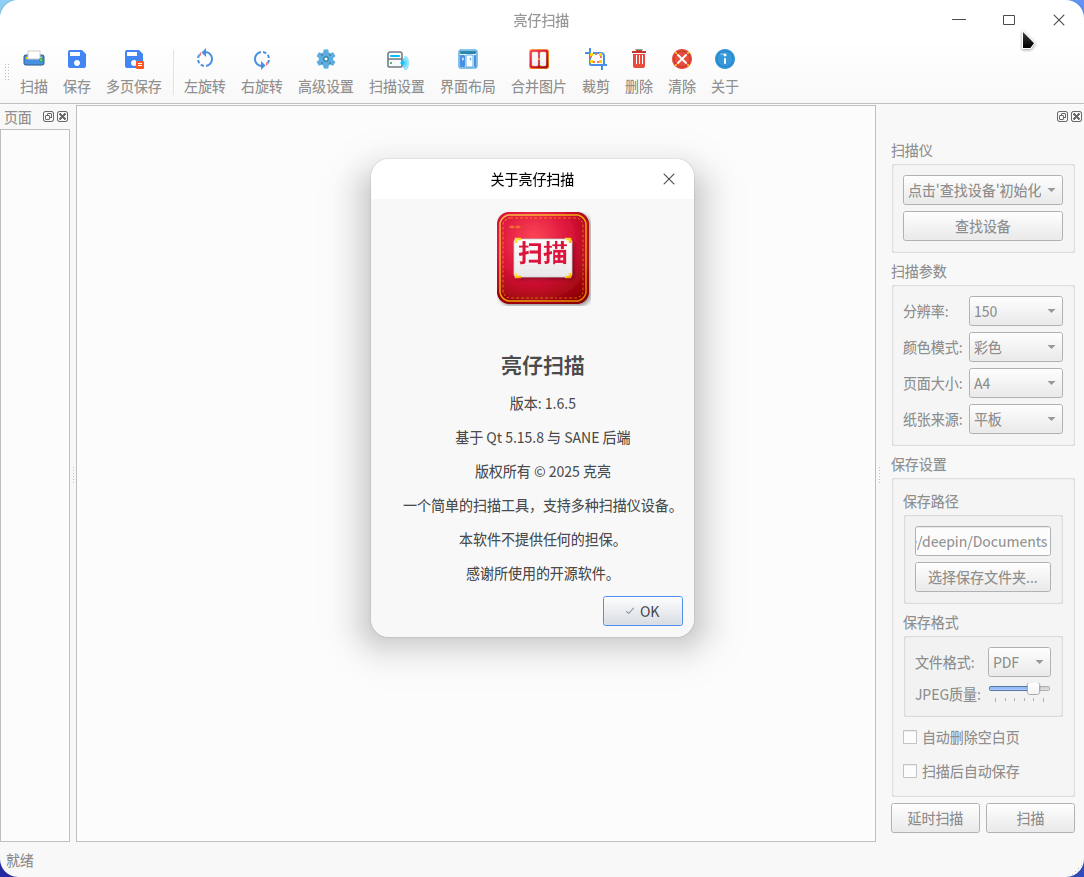Close the right settings panel
The image size is (1084, 877).
(x=1076, y=117)
